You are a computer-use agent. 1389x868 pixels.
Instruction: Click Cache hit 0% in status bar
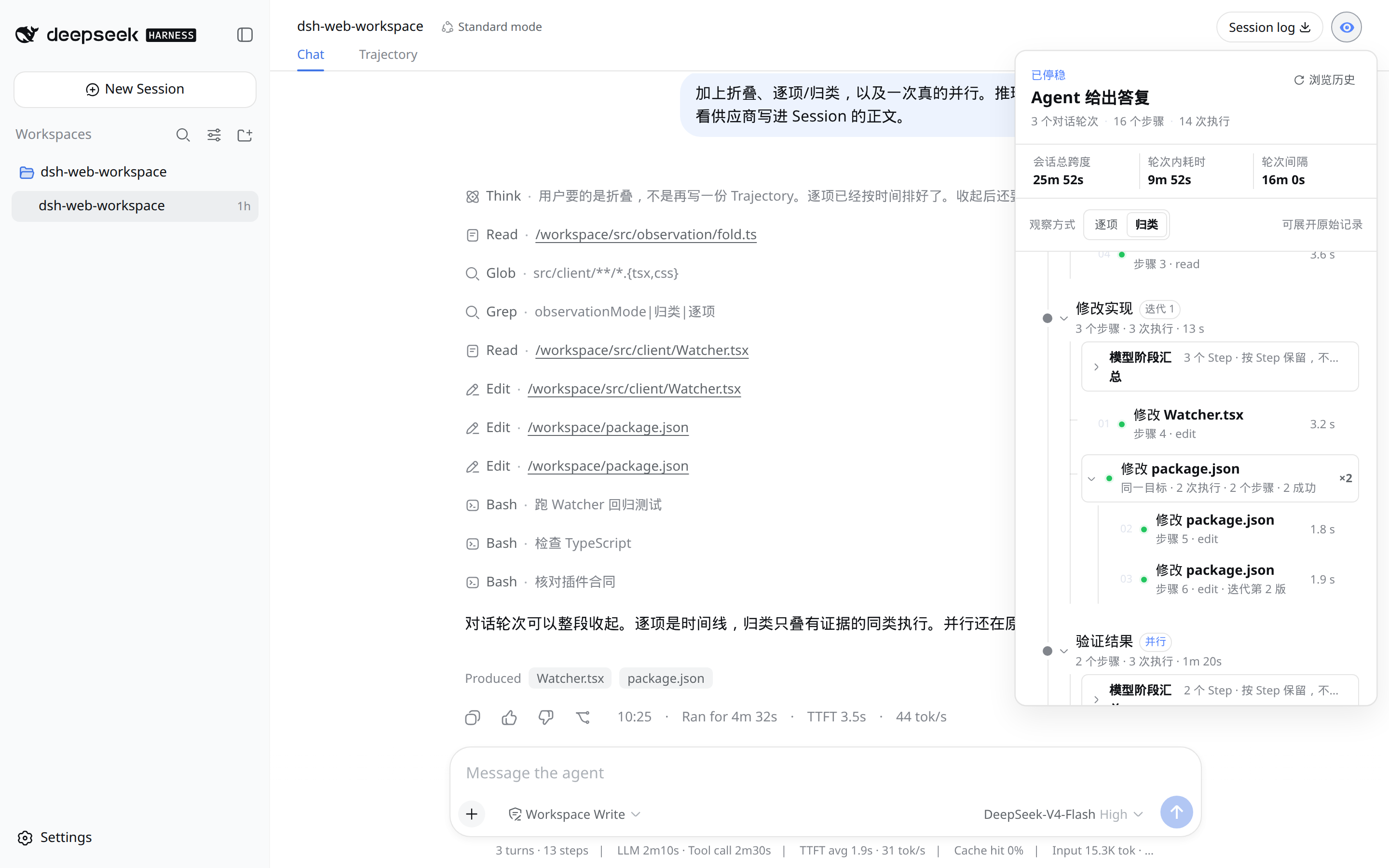coord(988,851)
